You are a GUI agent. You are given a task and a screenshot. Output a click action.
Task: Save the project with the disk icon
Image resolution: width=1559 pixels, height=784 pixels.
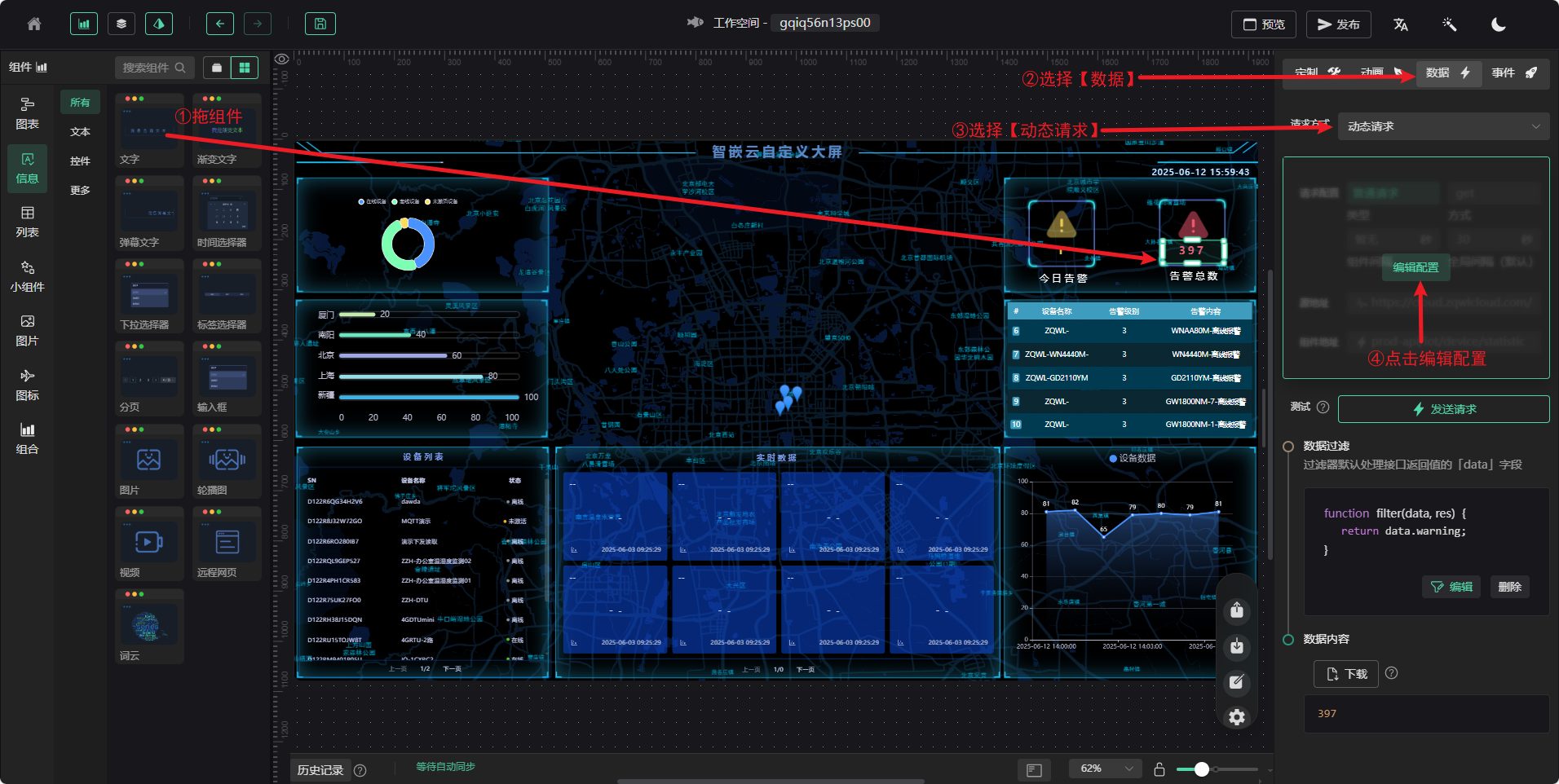coord(320,24)
